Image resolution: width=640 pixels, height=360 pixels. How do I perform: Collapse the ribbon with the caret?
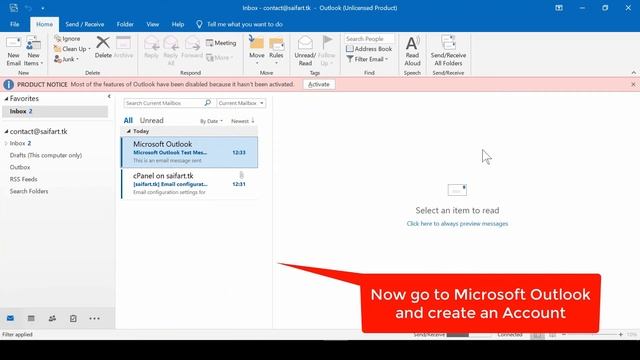[633, 73]
